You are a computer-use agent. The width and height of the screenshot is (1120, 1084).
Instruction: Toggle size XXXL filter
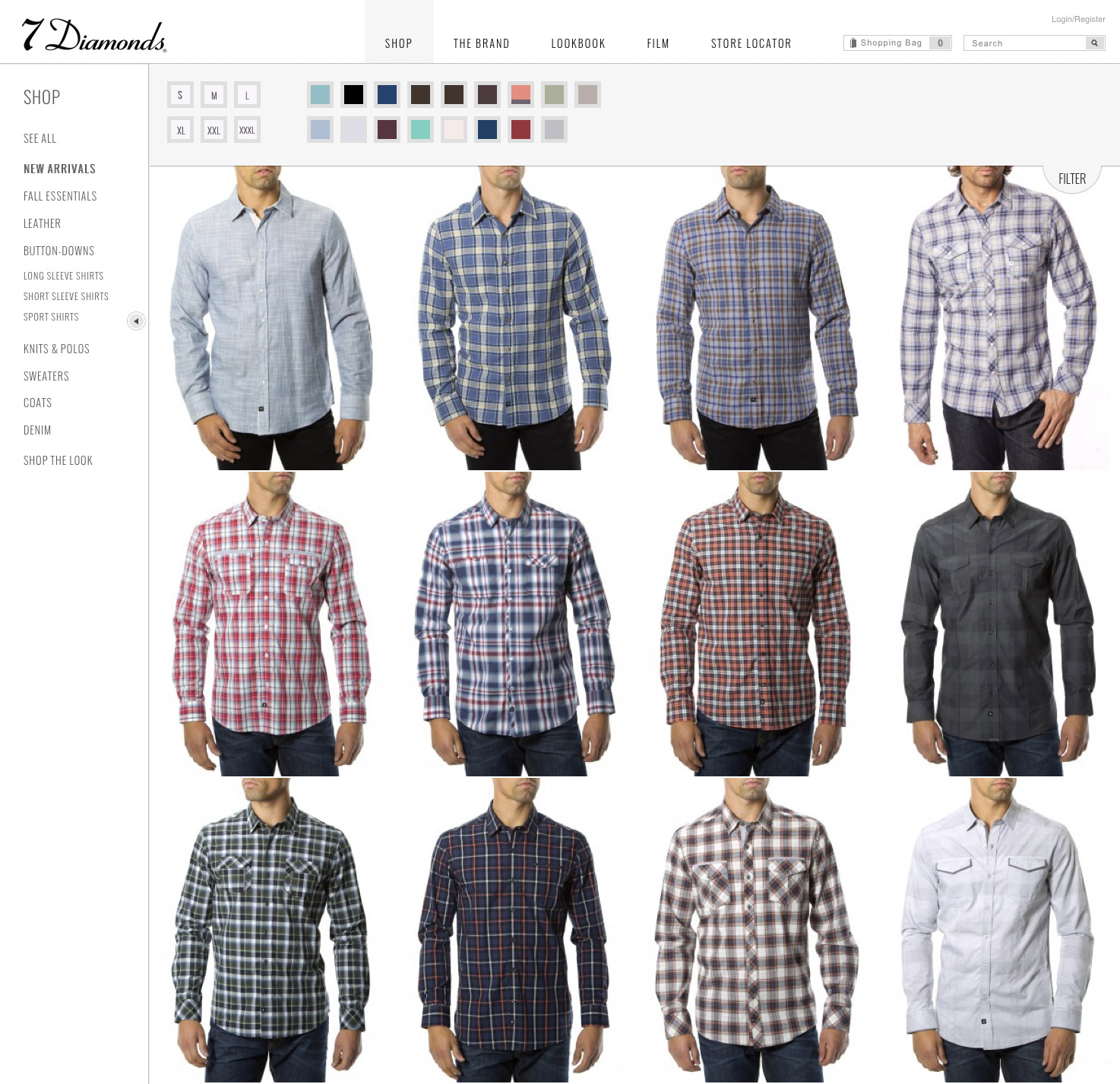coord(247,130)
